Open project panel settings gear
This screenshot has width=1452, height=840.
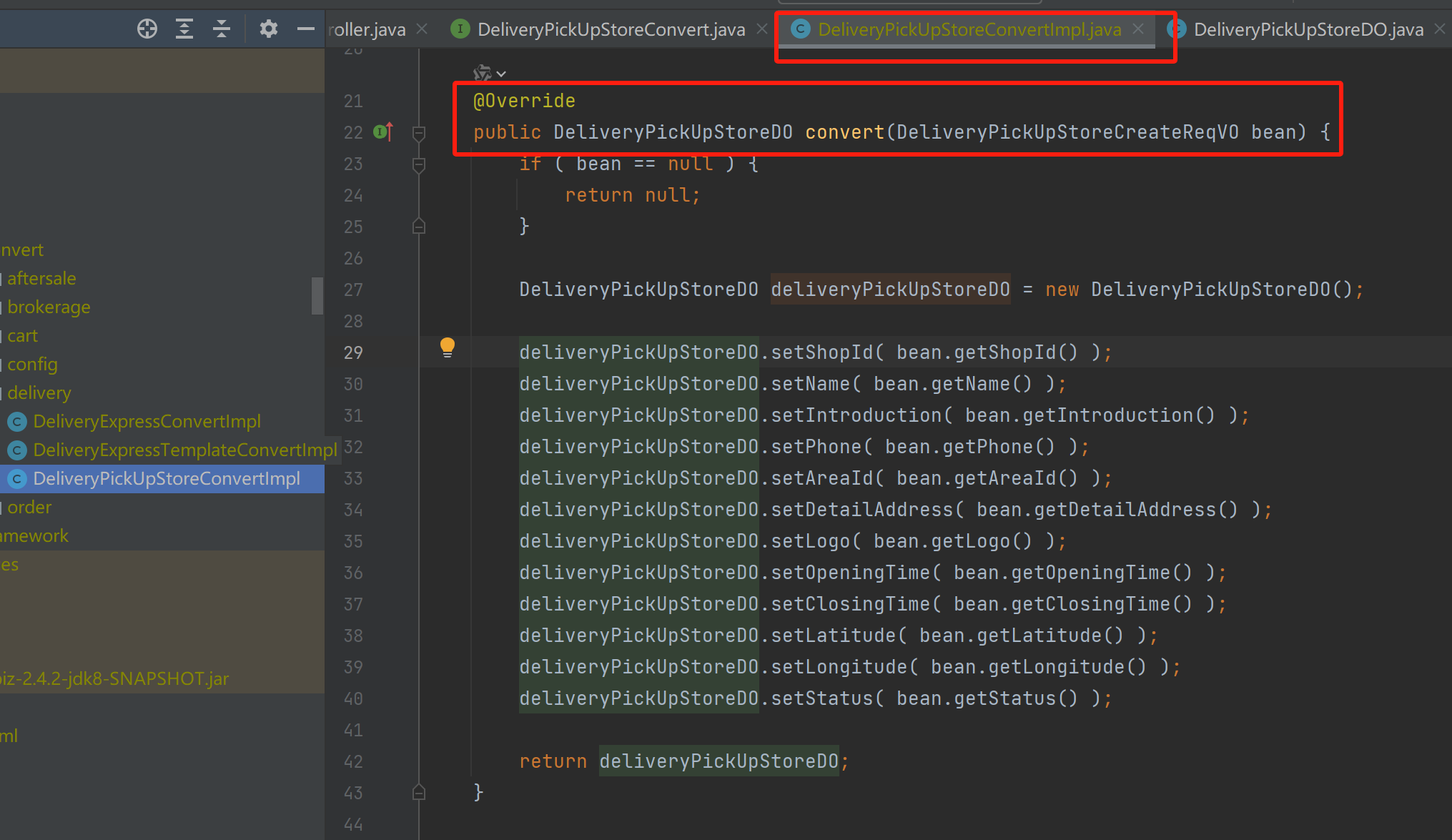tap(268, 29)
